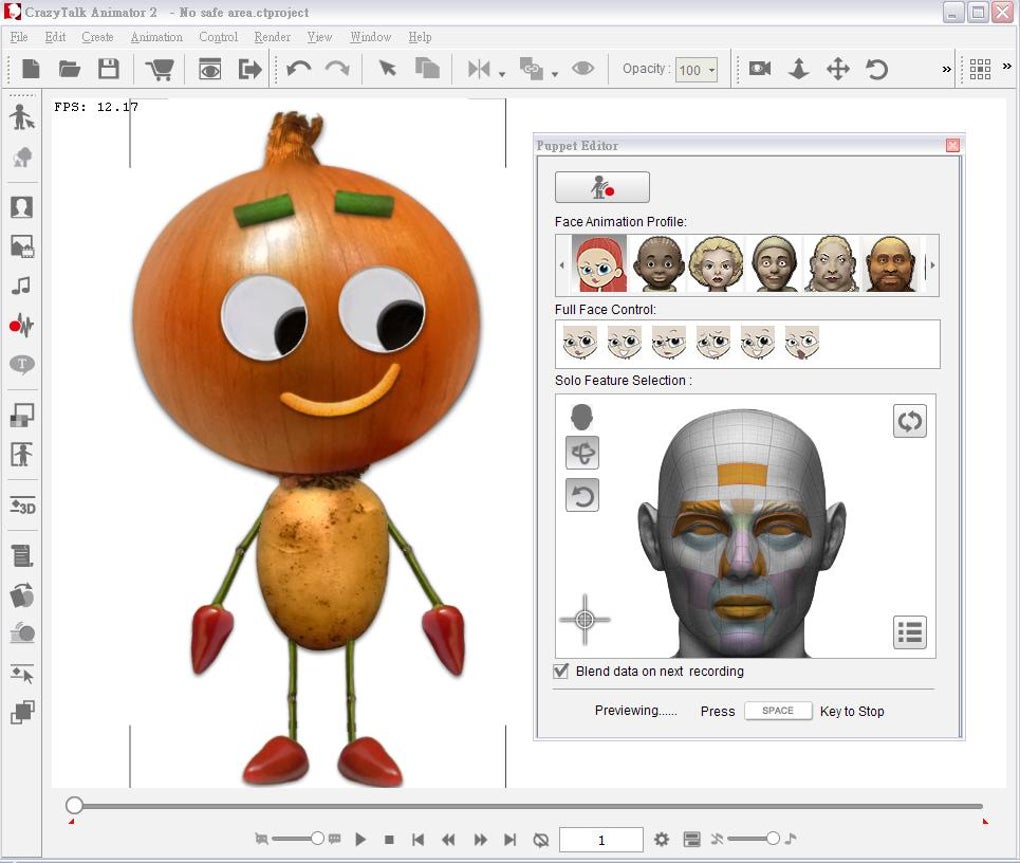Screen dimensions: 1020x863
Task: Click the Undo arrow in toolbar
Action: coord(298,69)
